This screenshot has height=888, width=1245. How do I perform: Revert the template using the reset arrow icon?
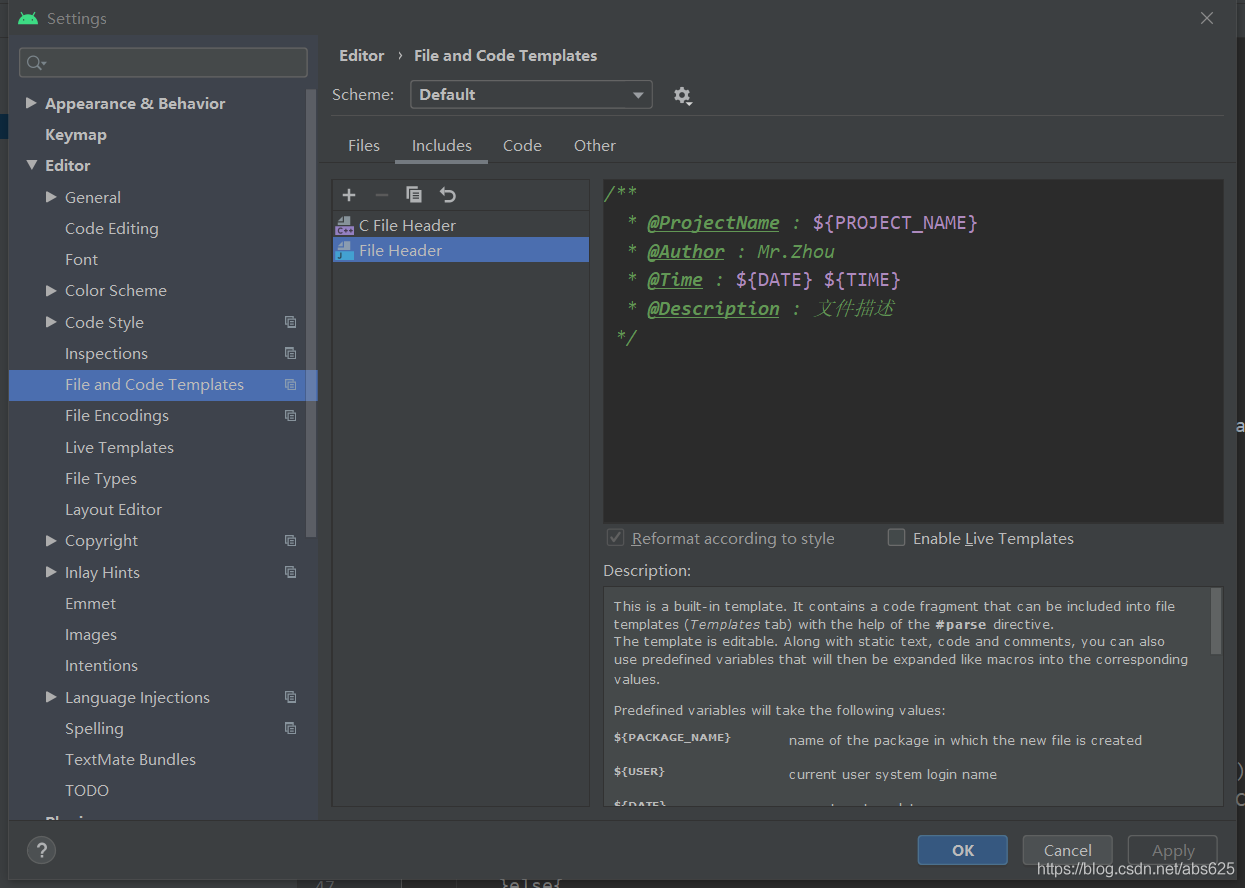point(447,194)
